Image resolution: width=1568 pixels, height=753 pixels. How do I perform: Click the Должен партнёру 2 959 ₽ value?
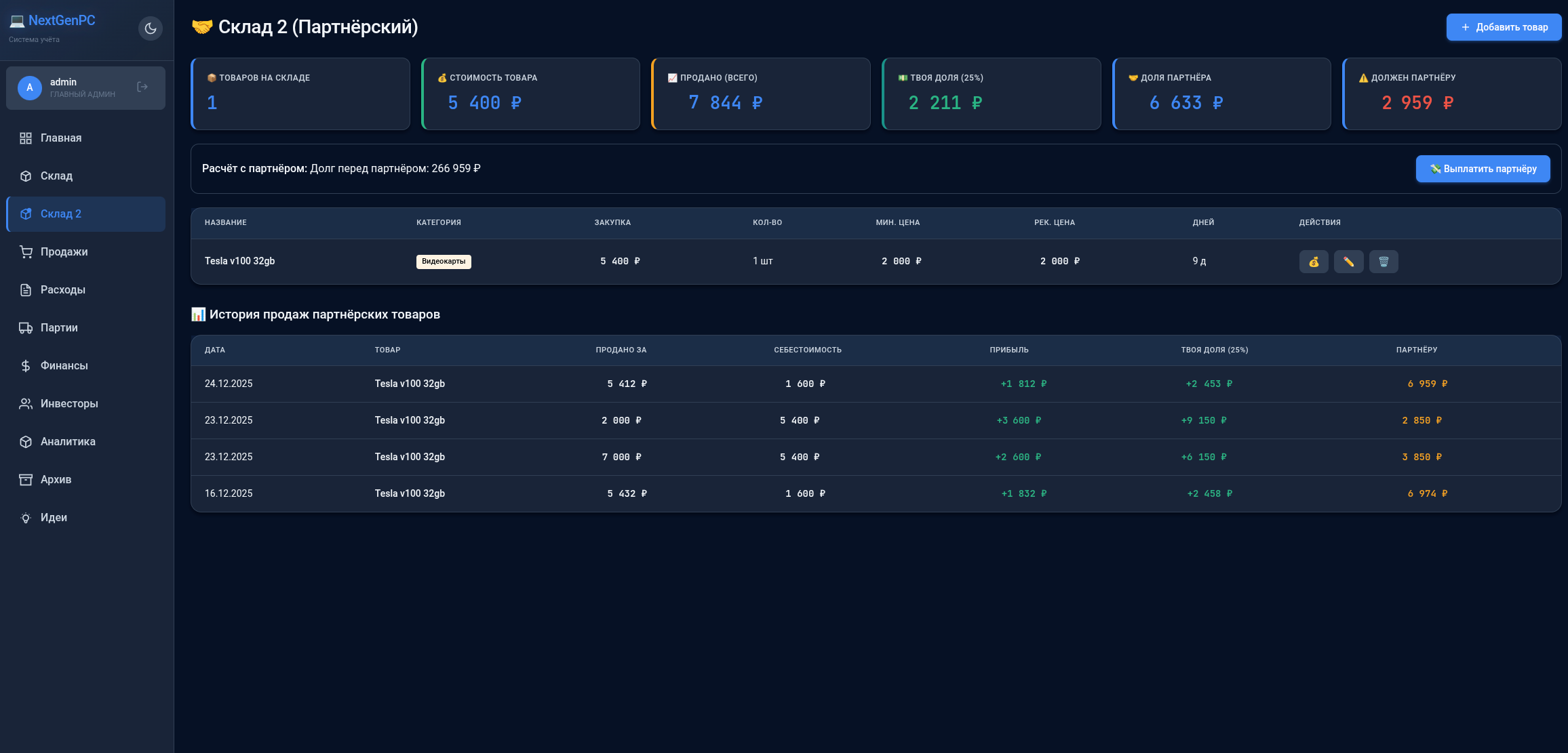click(x=1417, y=103)
